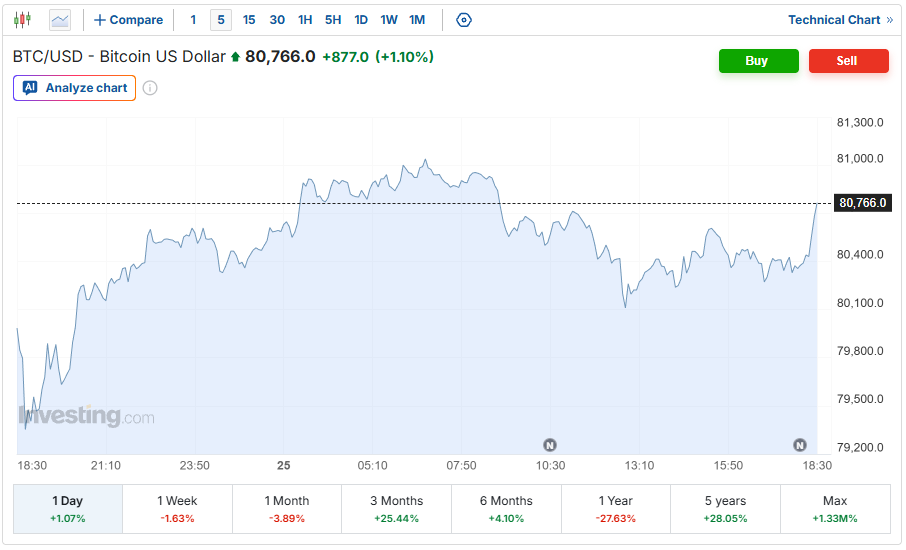Screen dimensions: 906x550
Task: Switch to area chart type
Action: 60,20
